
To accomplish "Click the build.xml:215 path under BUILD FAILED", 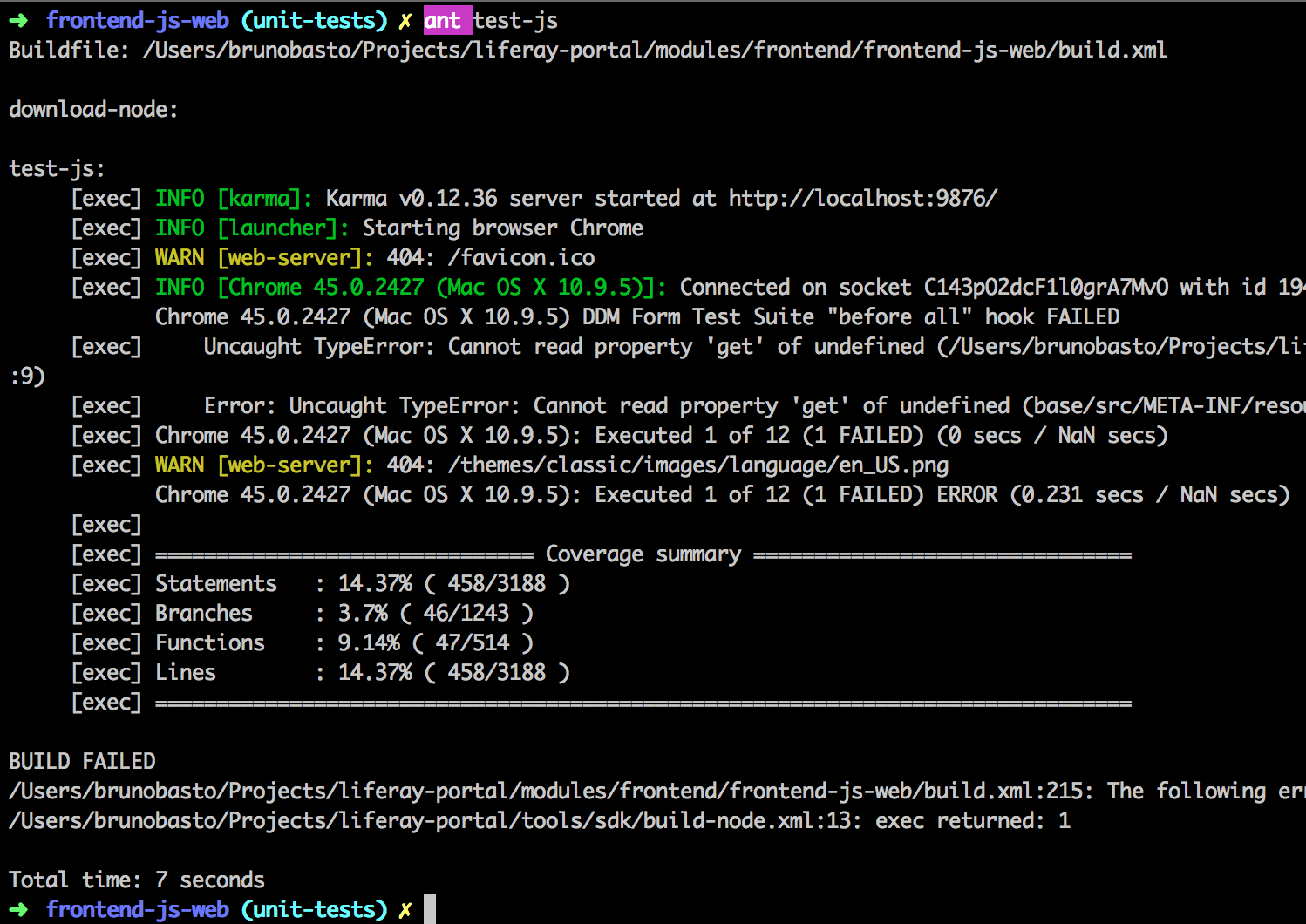I will (x=551, y=792).
